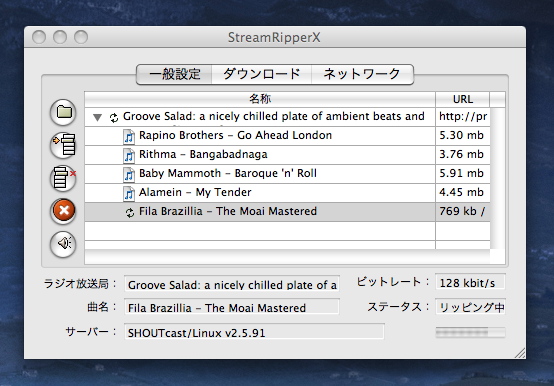Minimize the StreamRipperX window
The width and height of the screenshot is (554, 386).
pos(60,37)
